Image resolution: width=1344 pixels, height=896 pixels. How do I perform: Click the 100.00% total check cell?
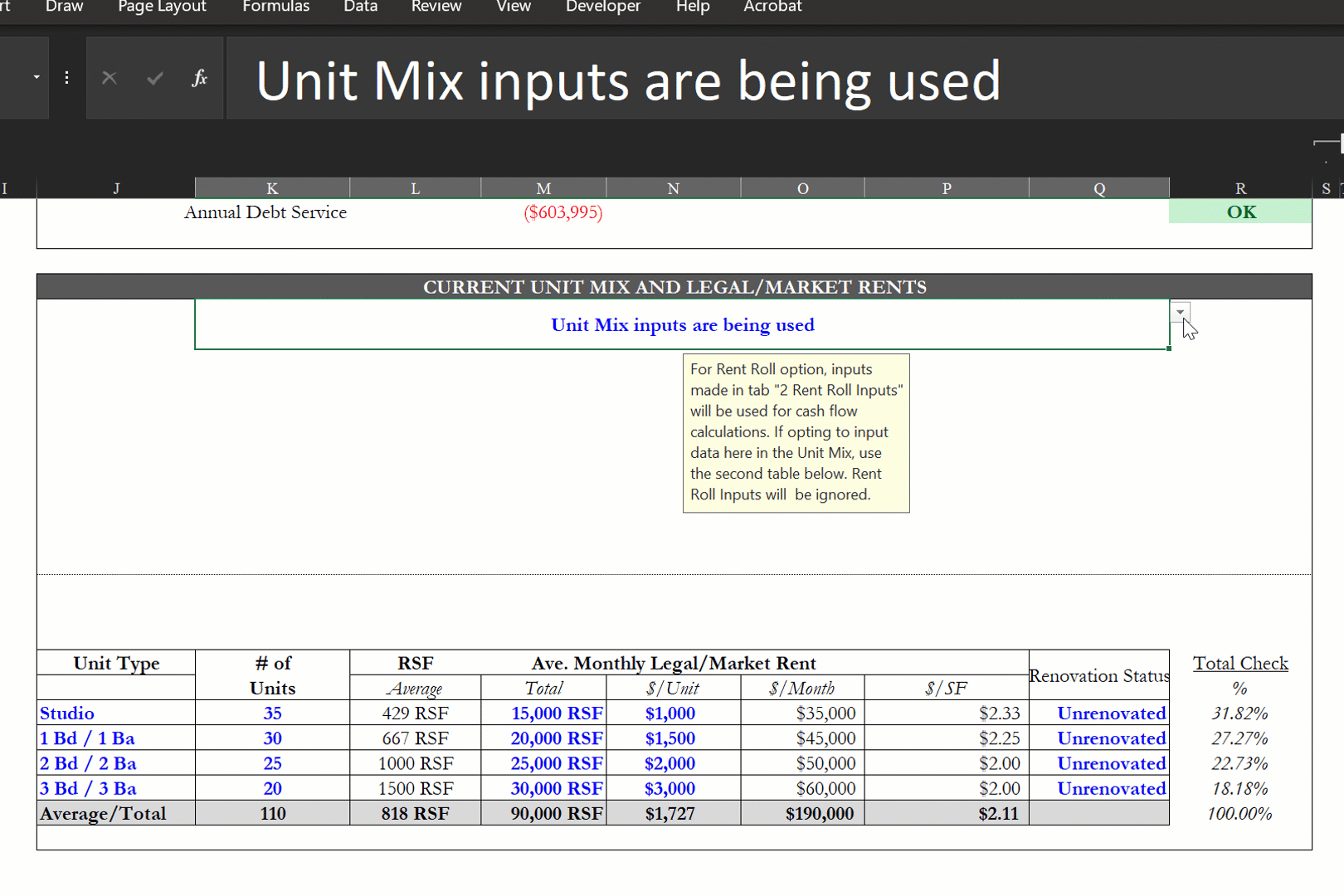[1240, 813]
